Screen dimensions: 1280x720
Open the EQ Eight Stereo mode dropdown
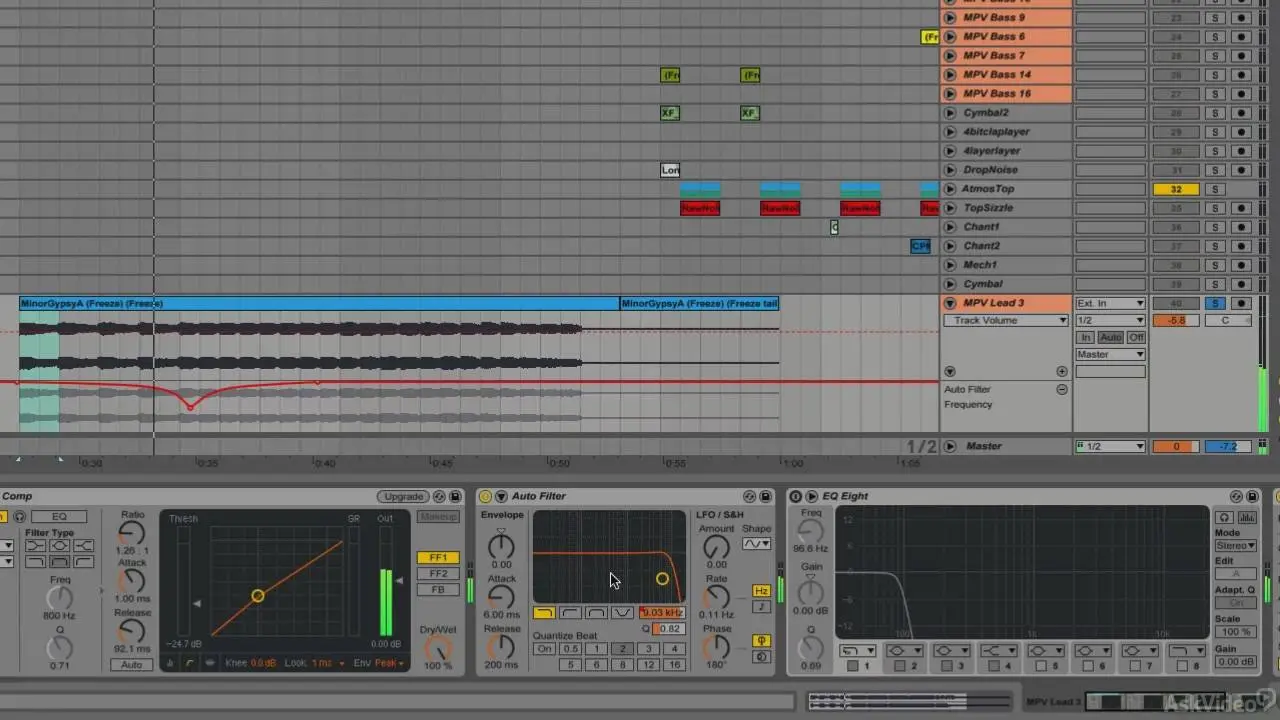(1236, 546)
